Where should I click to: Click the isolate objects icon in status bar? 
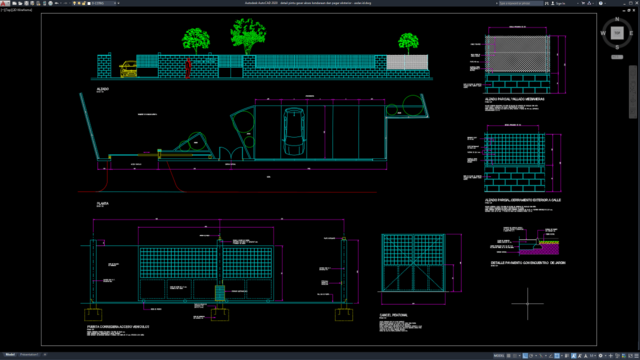617,356
